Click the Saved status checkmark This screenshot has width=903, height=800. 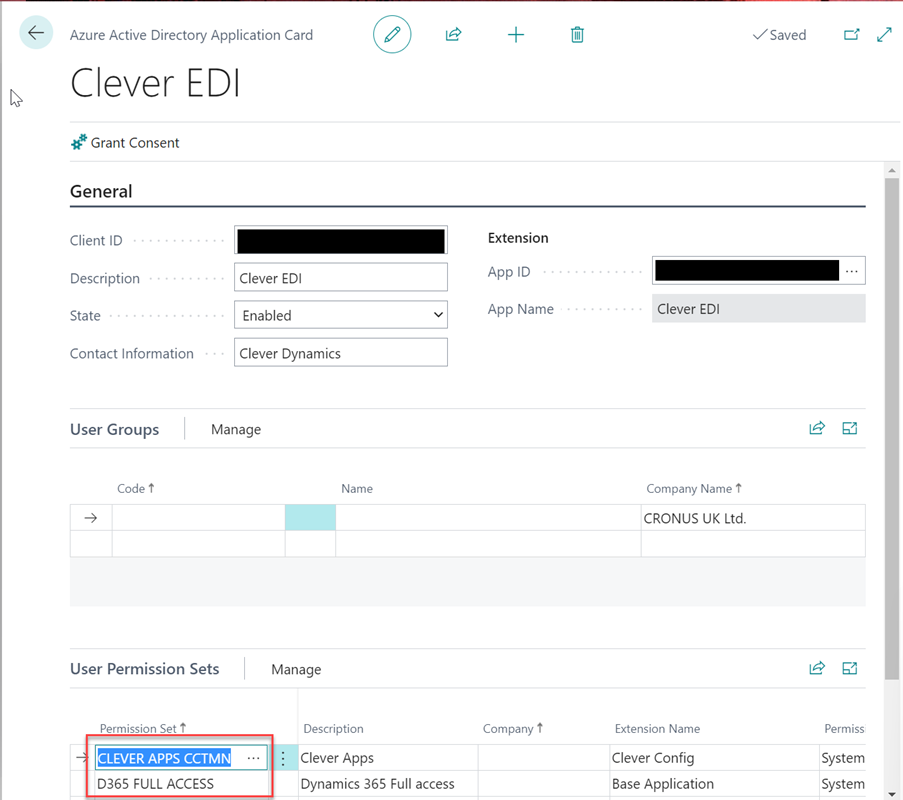click(x=779, y=34)
